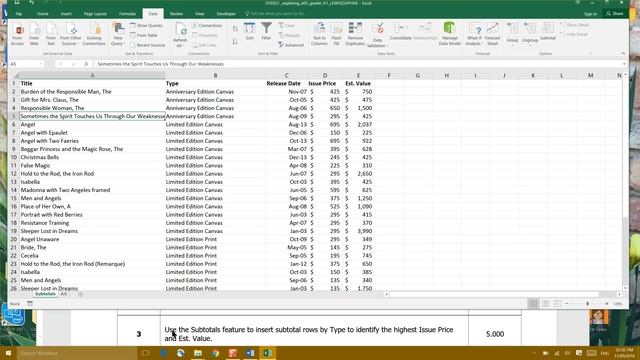Click the Excel icon in taskbar

click(x=268, y=353)
